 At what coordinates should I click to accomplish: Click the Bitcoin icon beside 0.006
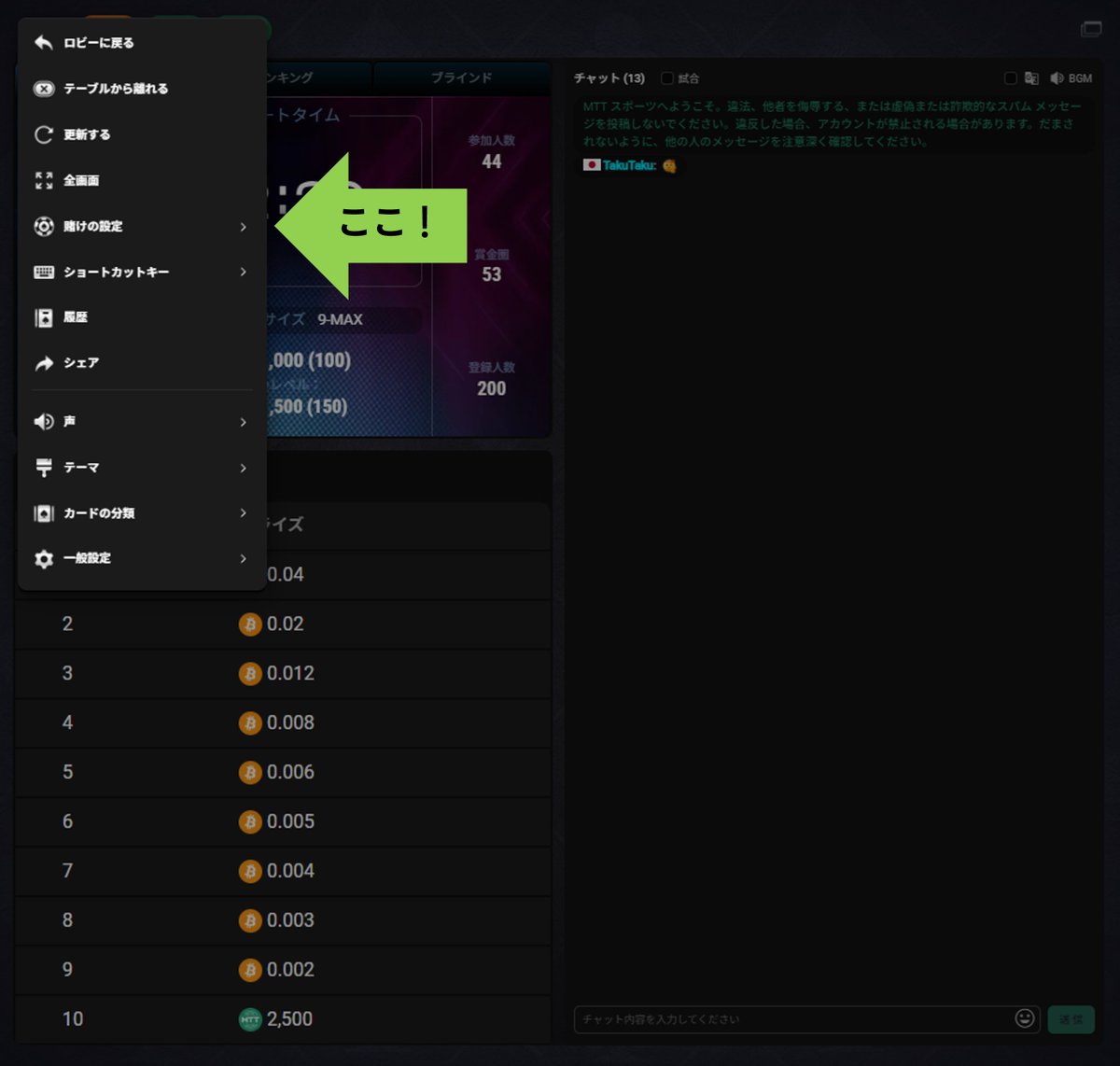click(x=250, y=773)
